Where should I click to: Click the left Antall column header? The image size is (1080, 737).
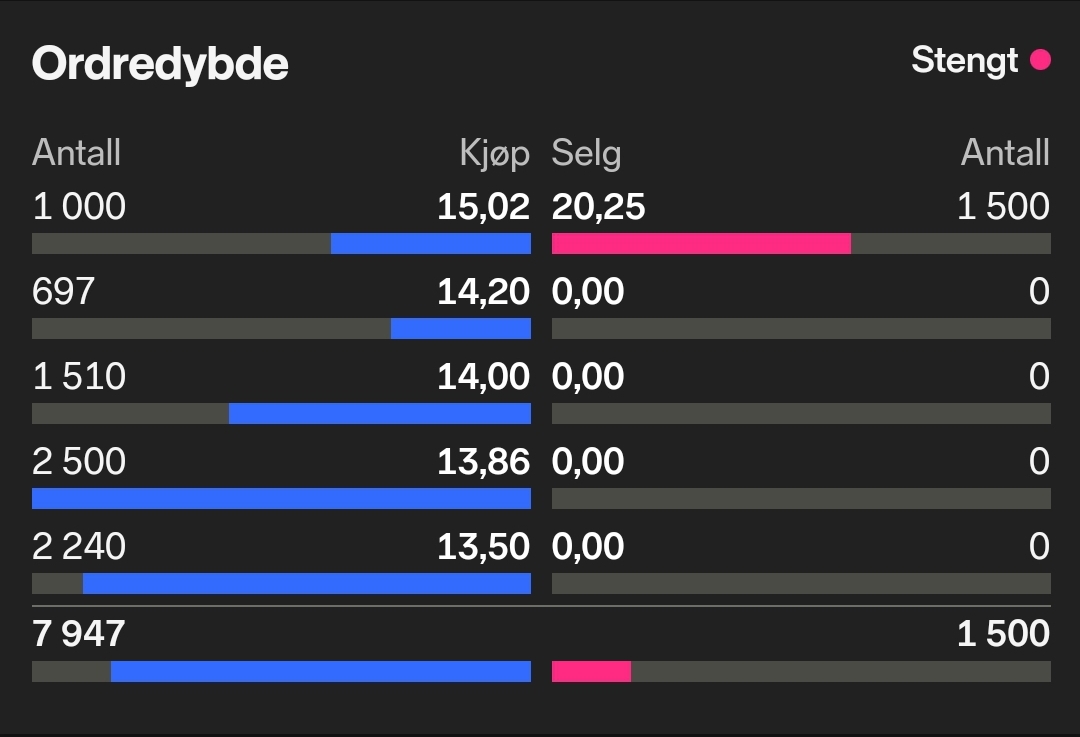click(x=76, y=152)
